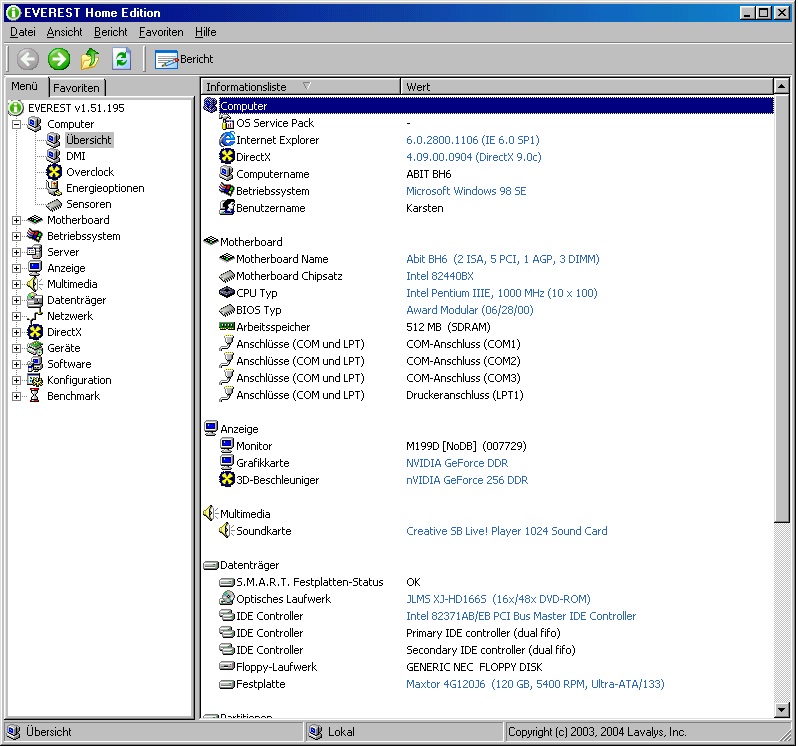Open the Maxtor 4G120J6 hard disk link
Viewport: 798px width, 746px height.
[535, 684]
